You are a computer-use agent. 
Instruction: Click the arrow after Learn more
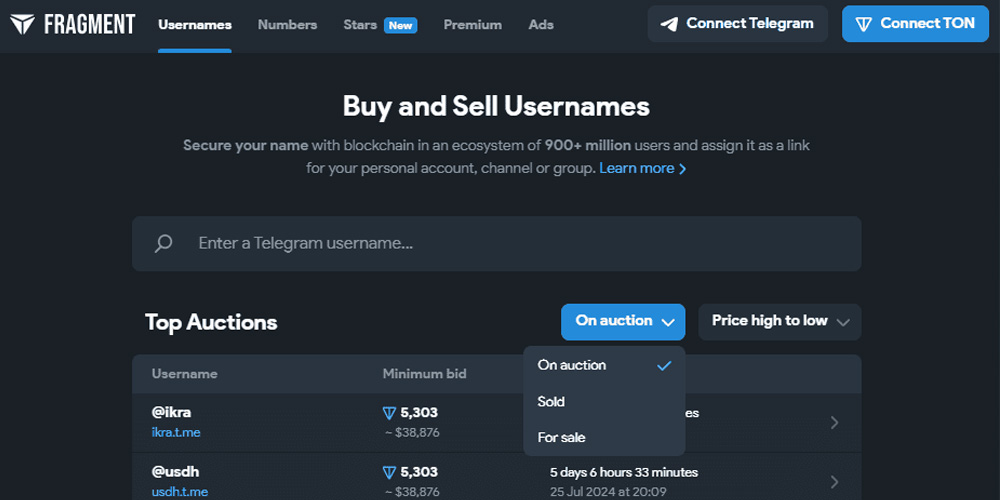[x=682, y=169]
